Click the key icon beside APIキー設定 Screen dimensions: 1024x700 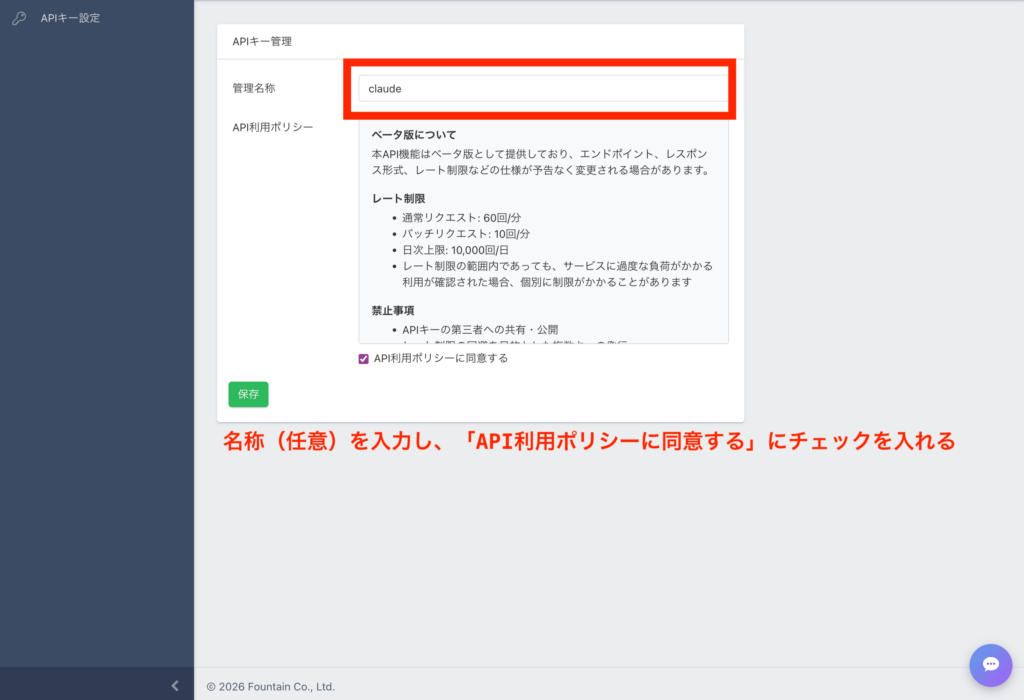pyautogui.click(x=19, y=18)
